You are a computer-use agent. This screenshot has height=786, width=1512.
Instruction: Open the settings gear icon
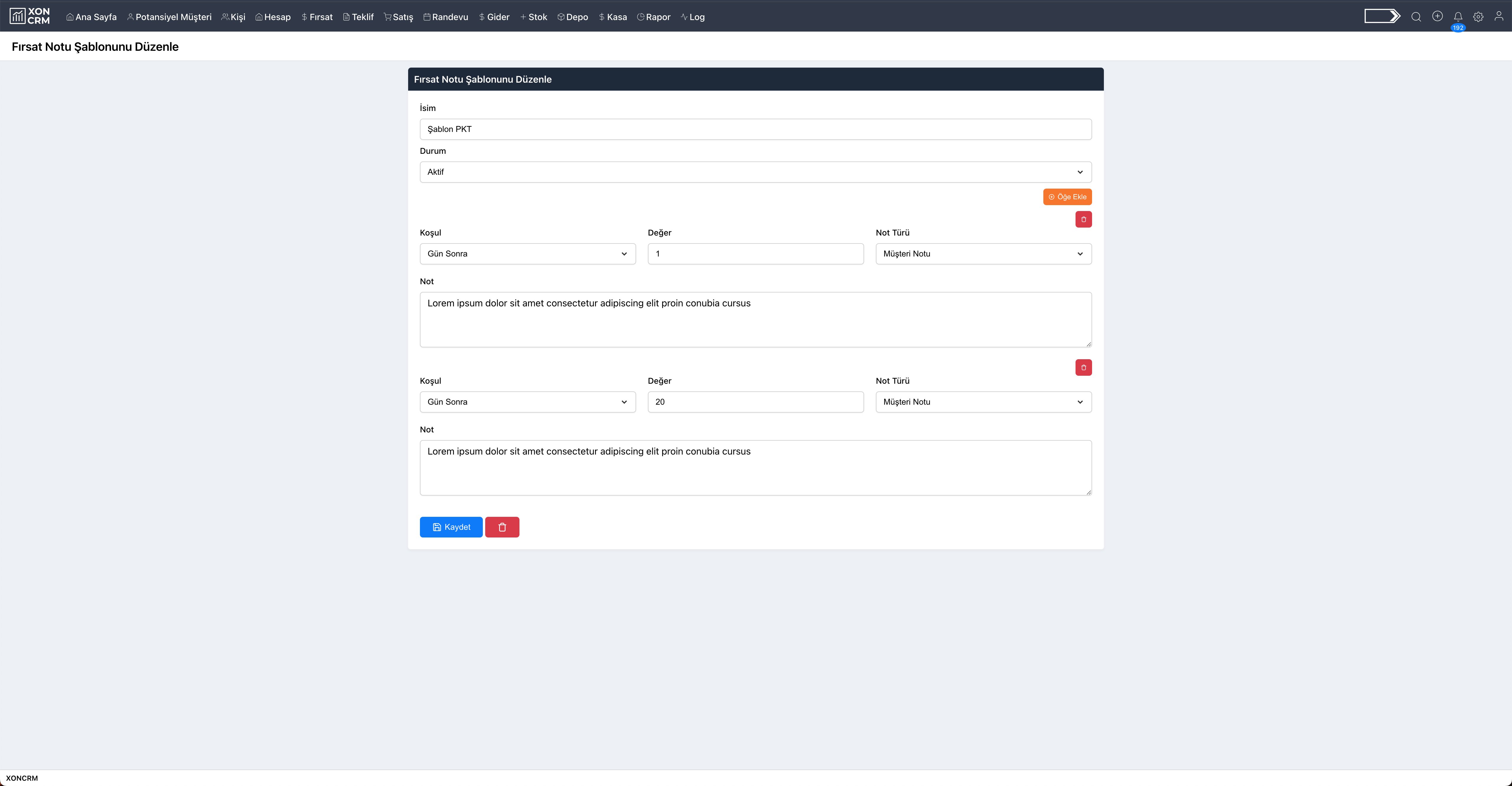(x=1478, y=17)
